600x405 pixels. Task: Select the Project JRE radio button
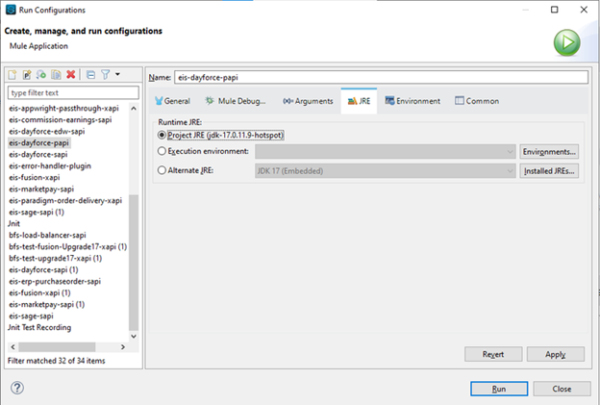click(x=162, y=134)
